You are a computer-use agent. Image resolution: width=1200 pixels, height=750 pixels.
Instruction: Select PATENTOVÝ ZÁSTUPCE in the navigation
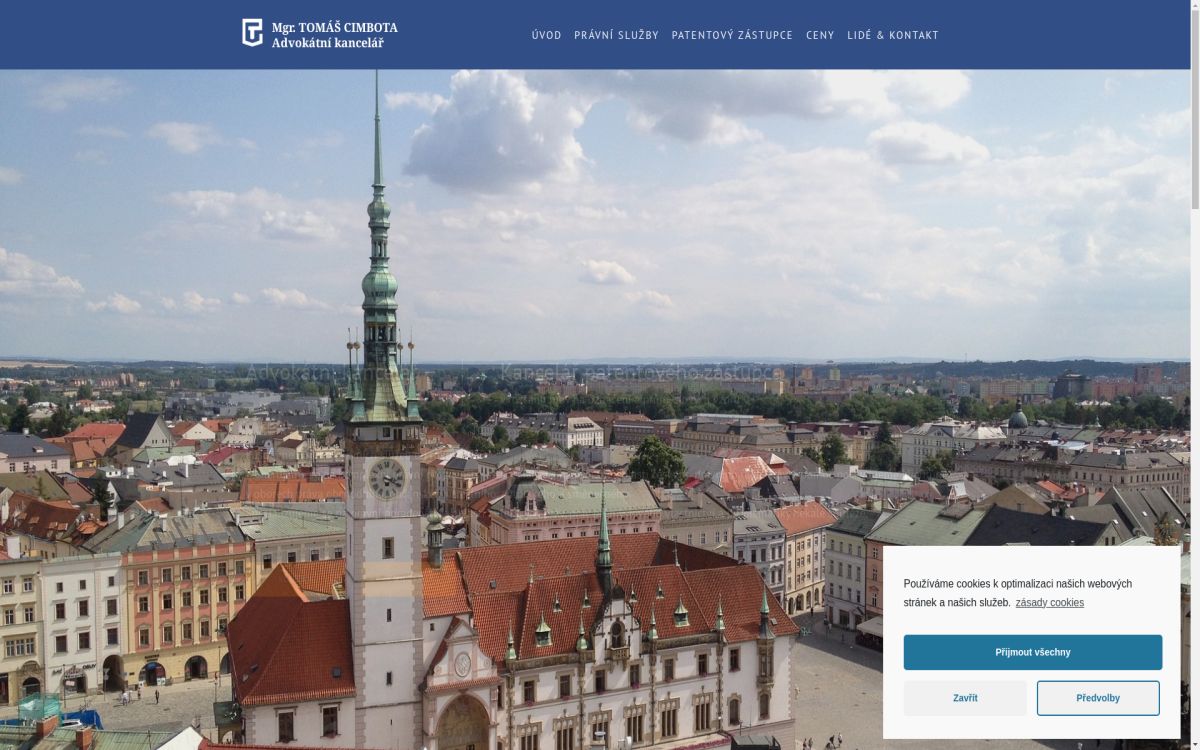(x=732, y=35)
